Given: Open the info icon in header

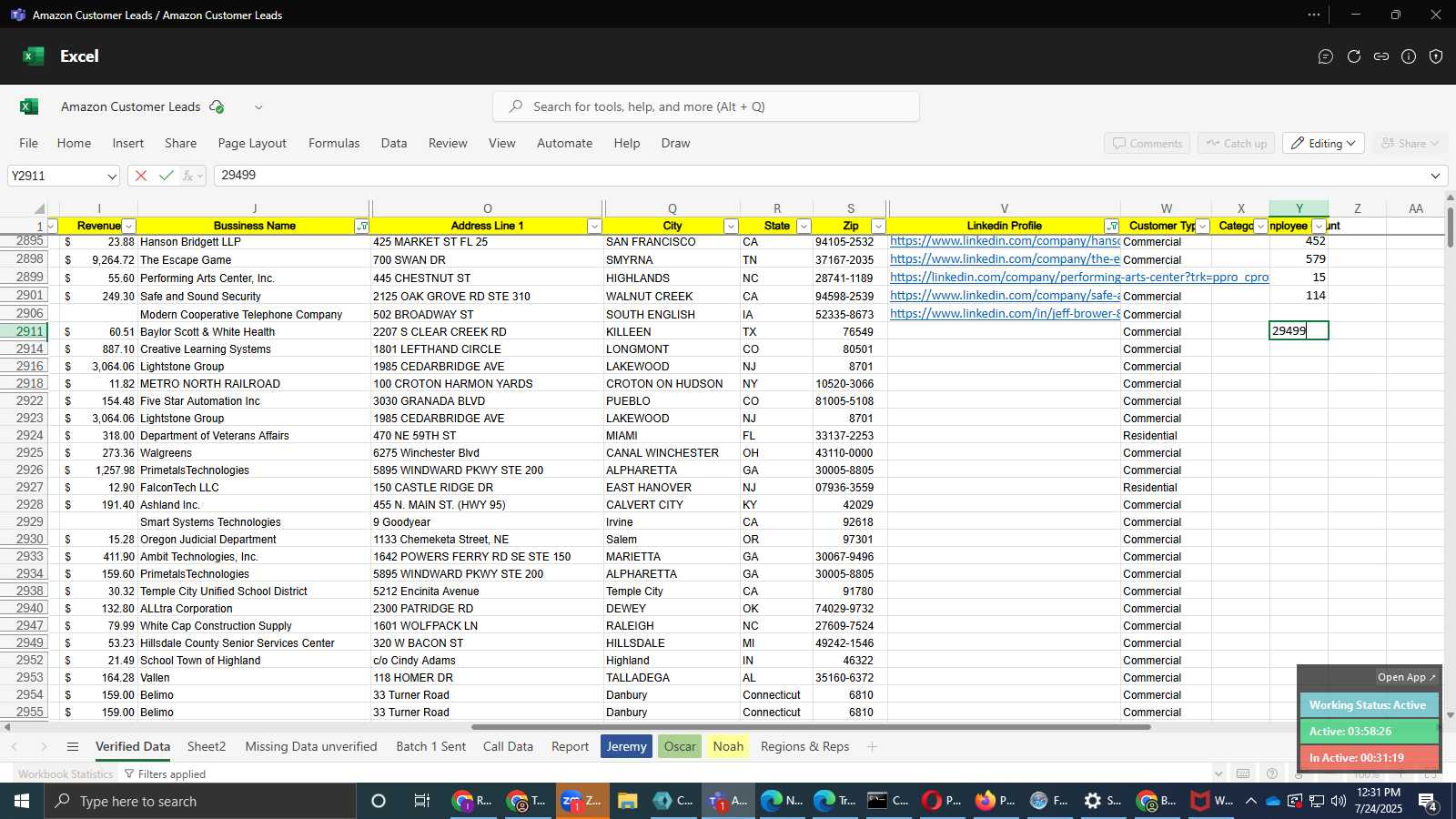Looking at the screenshot, I should pos(1409,56).
